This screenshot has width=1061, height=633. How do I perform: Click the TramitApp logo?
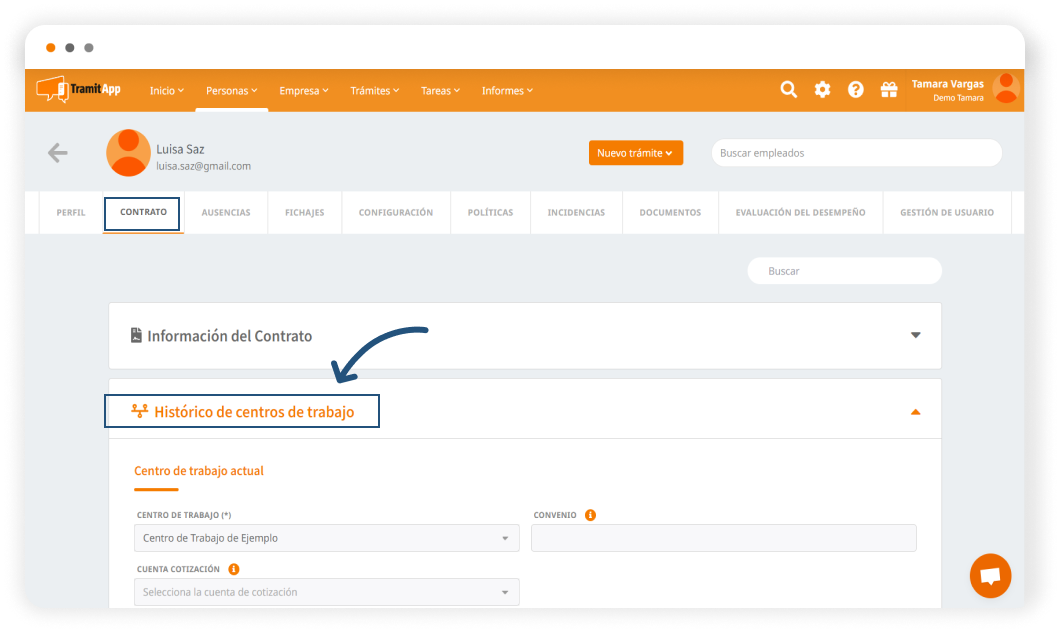79,89
